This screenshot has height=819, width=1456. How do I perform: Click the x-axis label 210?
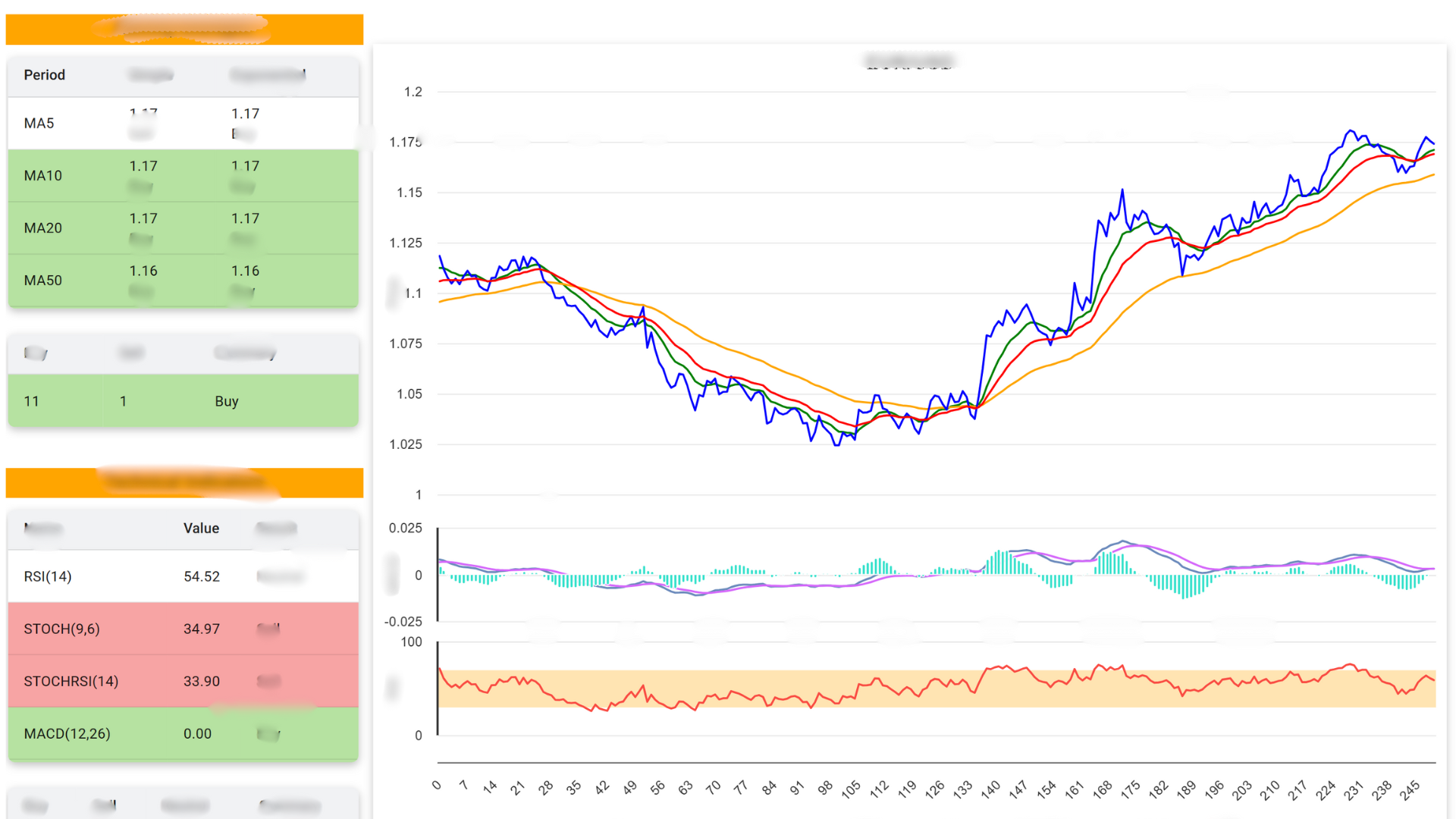(1269, 789)
